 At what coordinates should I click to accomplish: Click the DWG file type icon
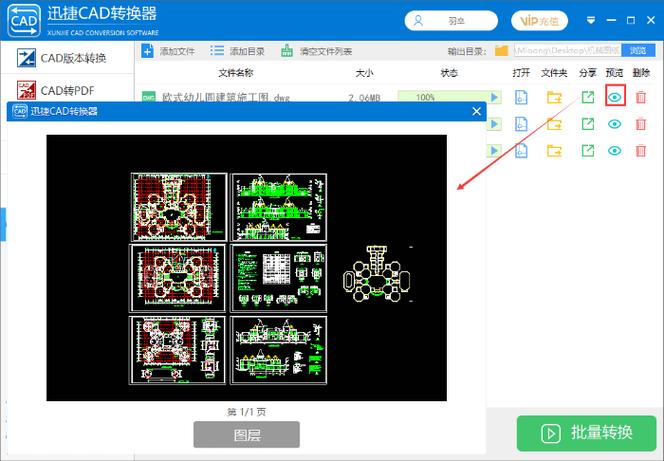(x=148, y=97)
